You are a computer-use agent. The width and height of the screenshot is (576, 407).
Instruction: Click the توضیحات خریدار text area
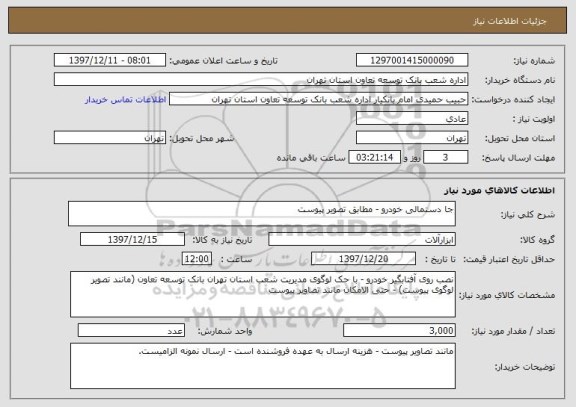263,366
